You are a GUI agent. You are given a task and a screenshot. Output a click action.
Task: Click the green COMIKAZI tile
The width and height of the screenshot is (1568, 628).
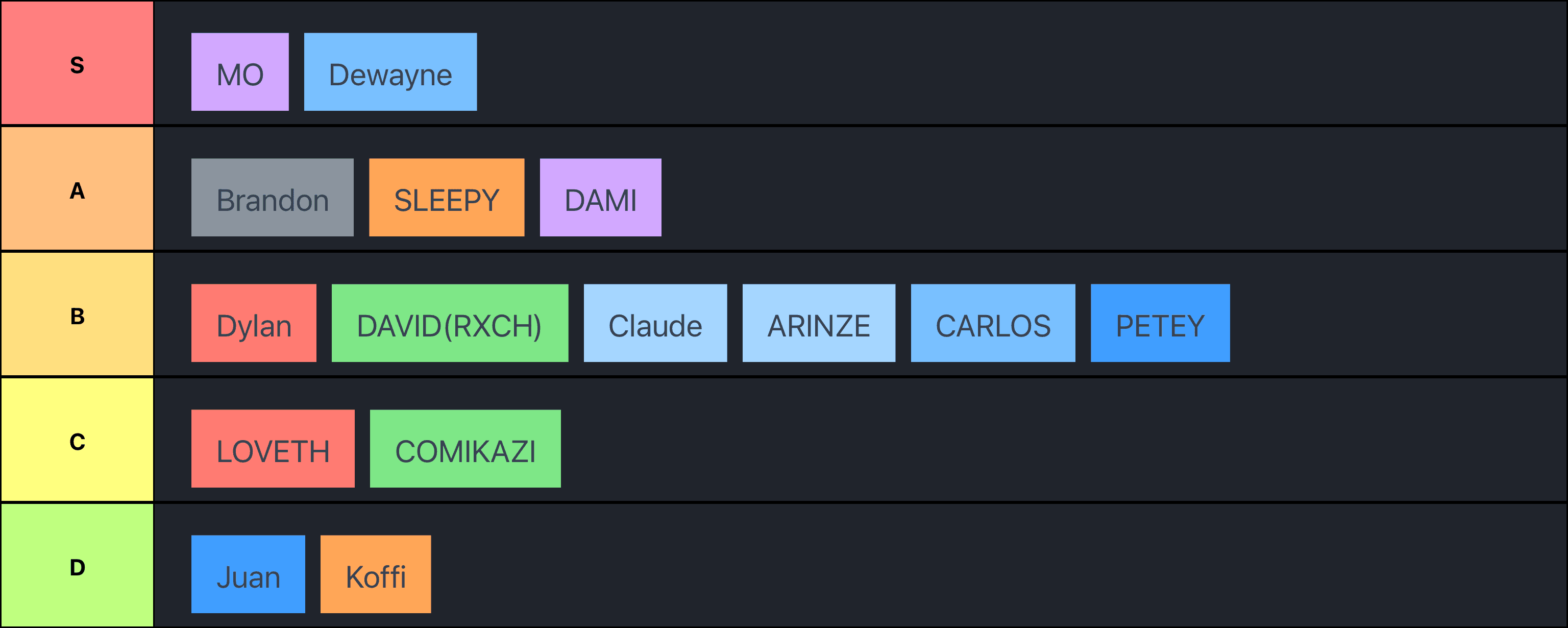465,448
